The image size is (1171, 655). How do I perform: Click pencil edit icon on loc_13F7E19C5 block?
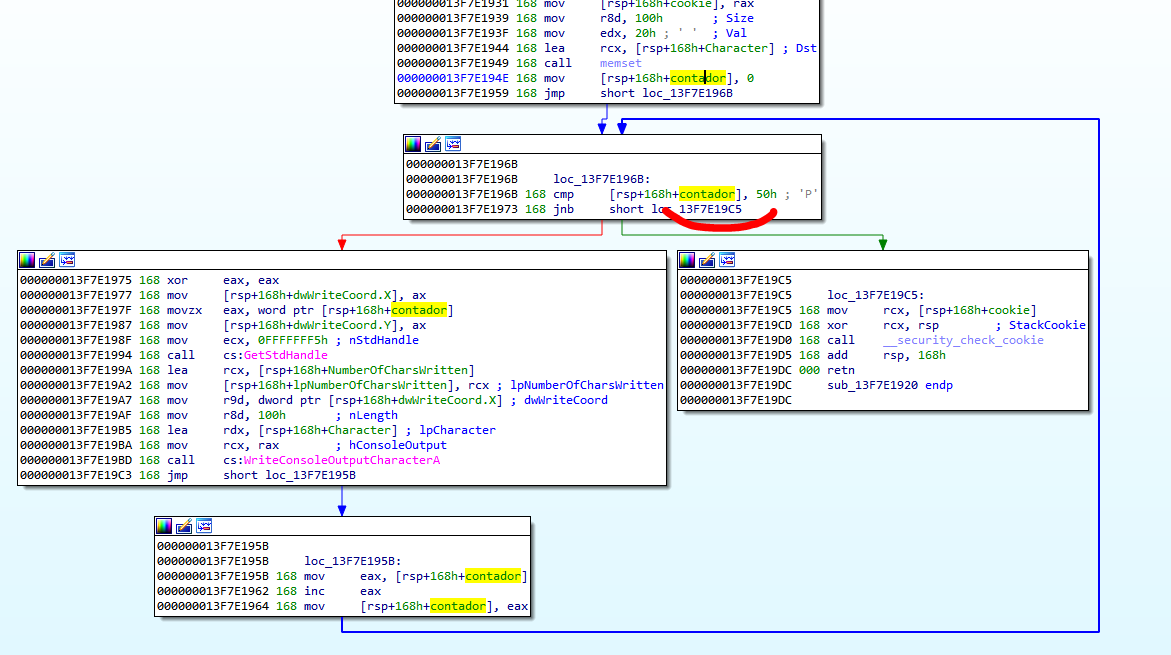[707, 260]
